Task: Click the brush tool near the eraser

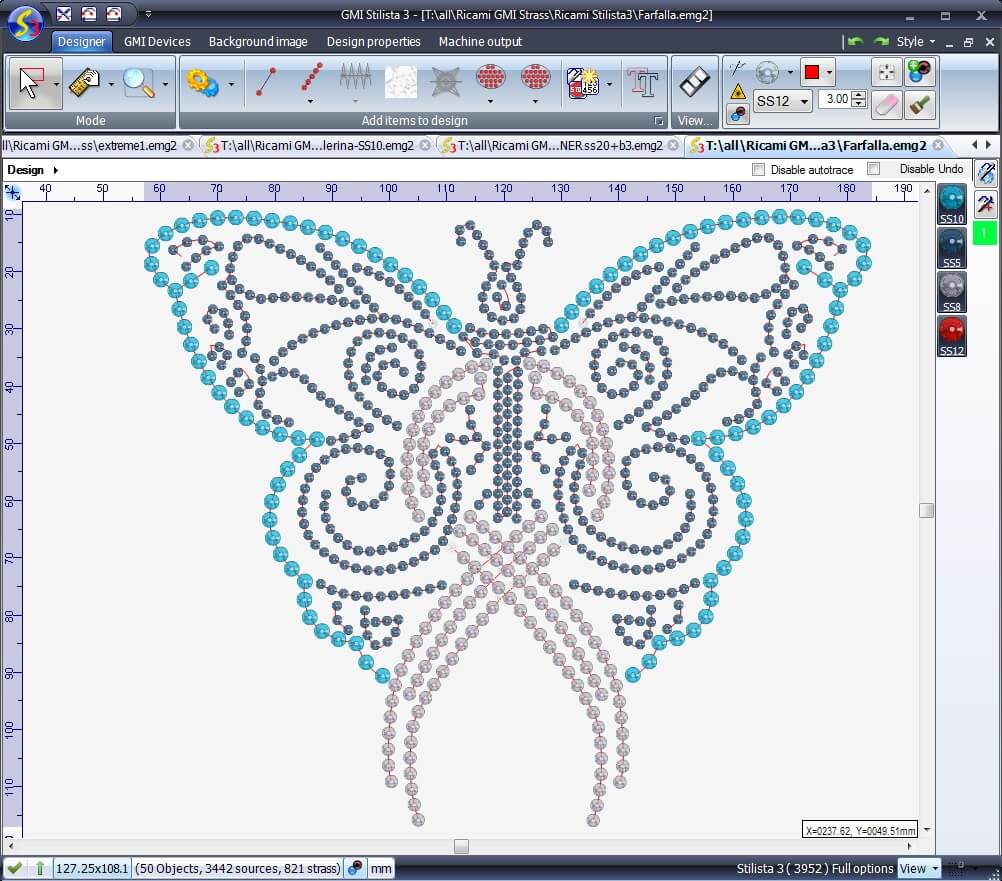Action: 920,103
